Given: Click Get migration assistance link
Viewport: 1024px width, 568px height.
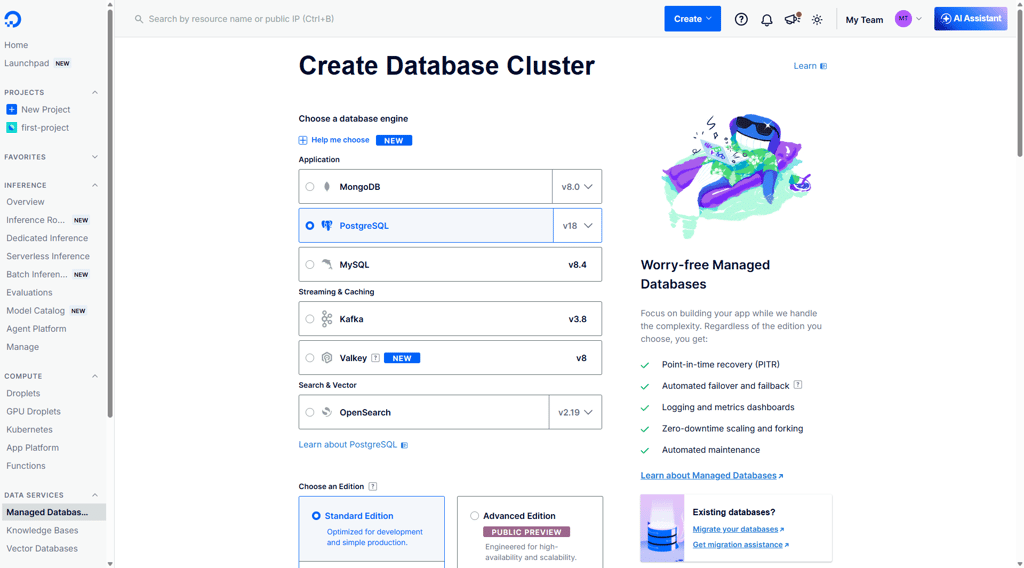Looking at the screenshot, I should click(x=737, y=545).
